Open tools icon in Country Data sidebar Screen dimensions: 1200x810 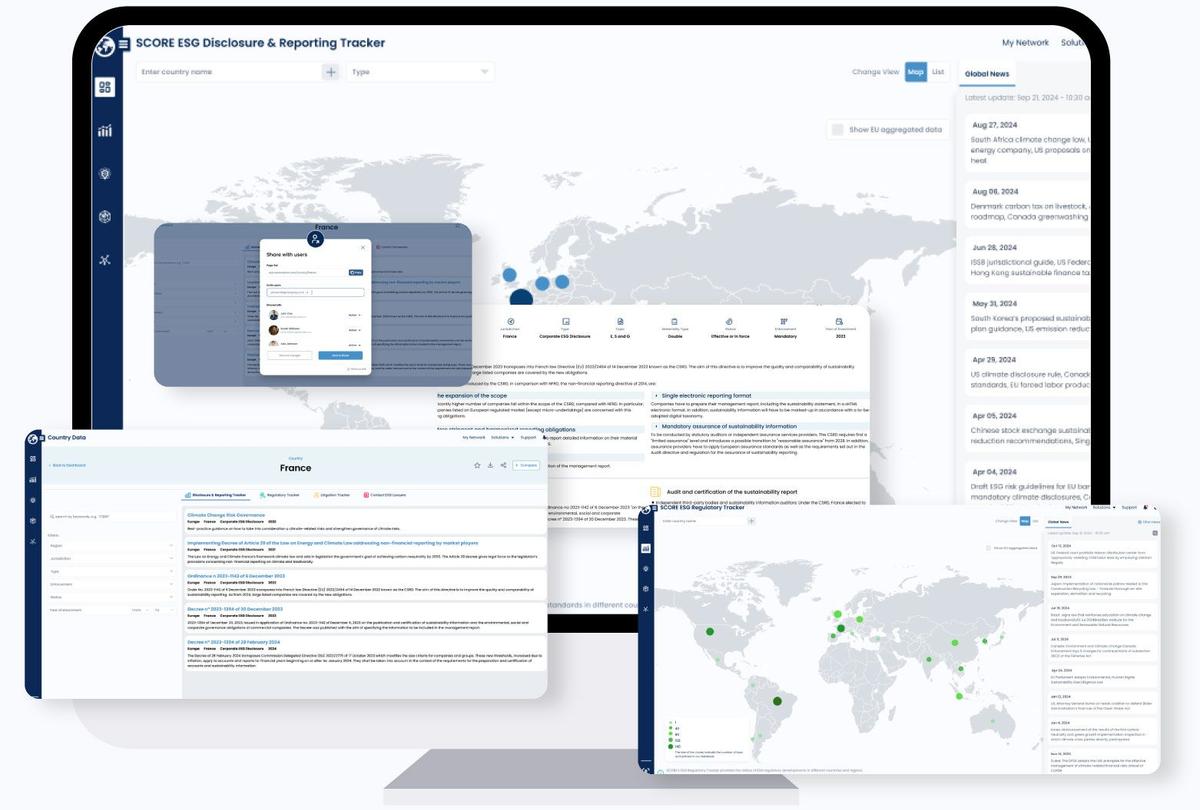click(33, 540)
